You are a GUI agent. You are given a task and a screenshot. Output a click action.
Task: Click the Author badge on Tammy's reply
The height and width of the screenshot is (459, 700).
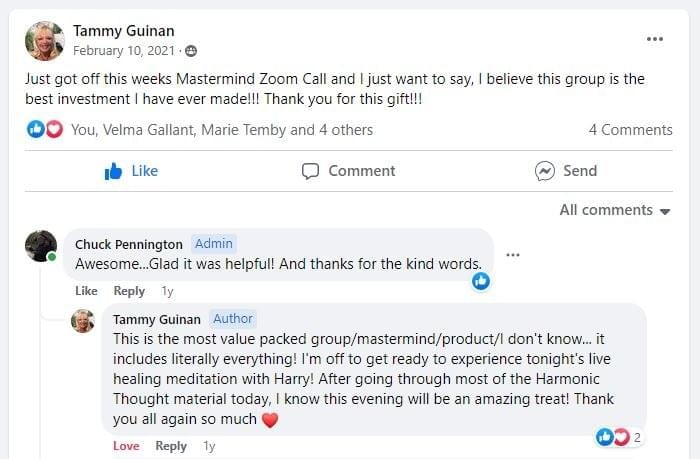[x=233, y=319]
